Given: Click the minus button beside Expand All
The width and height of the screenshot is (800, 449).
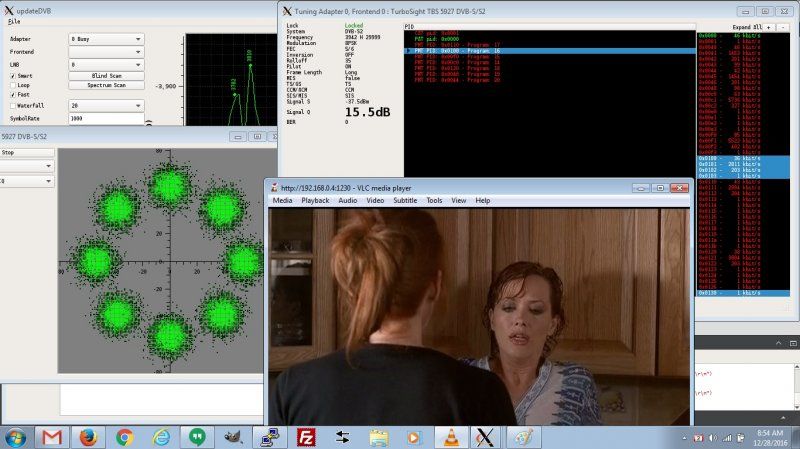Looking at the screenshot, I should point(783,27).
